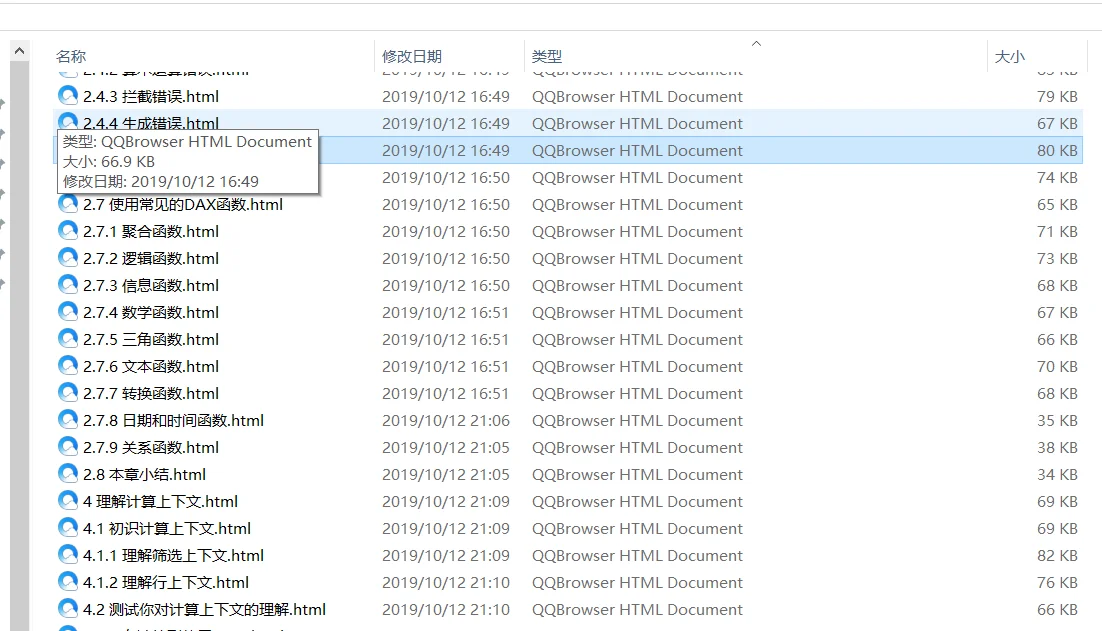The height and width of the screenshot is (631, 1102).
Task: Click the 79 KB size value
Action: pyautogui.click(x=1057, y=96)
